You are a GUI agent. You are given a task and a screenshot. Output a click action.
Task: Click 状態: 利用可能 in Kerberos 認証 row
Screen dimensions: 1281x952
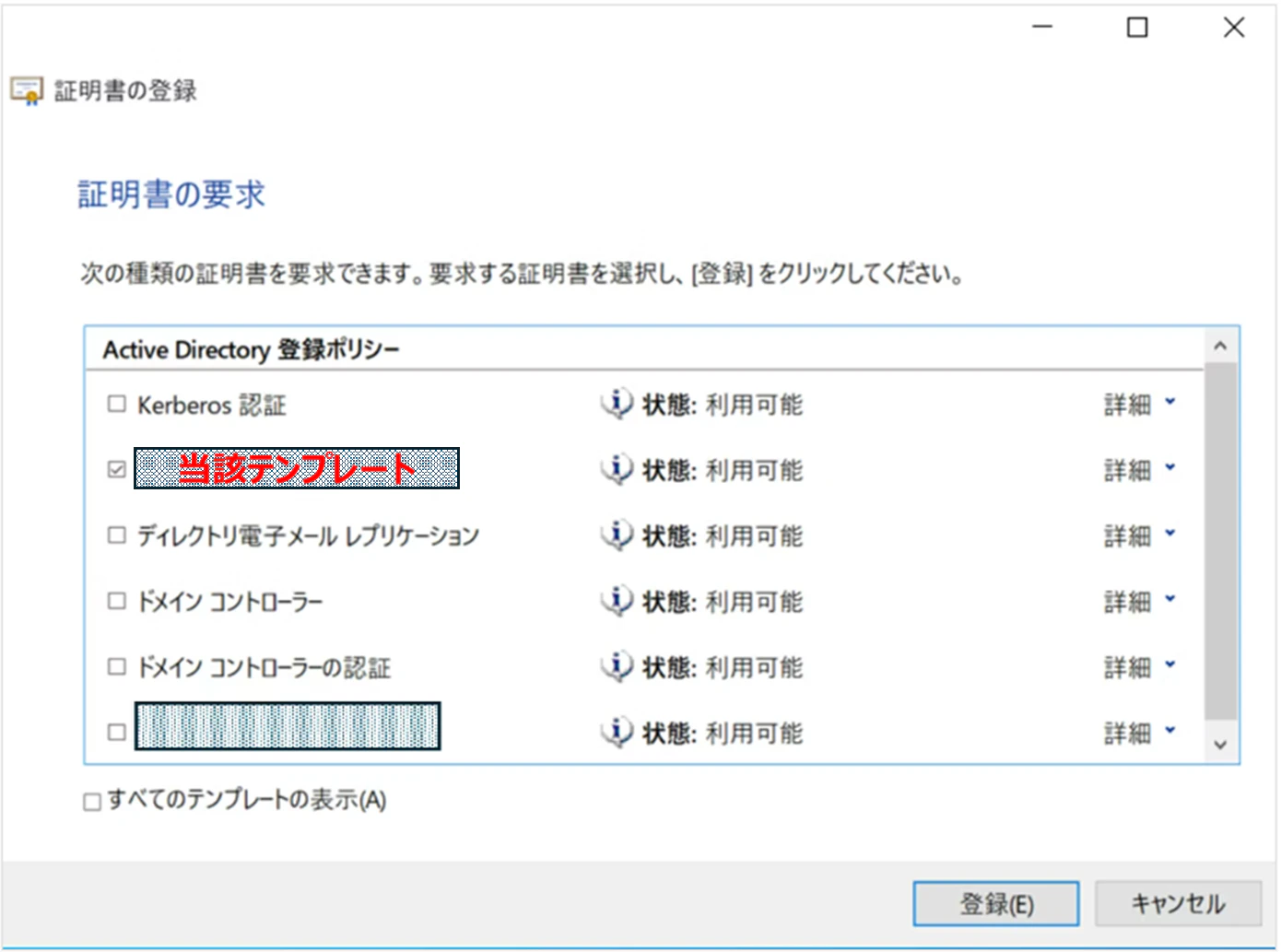723,405
